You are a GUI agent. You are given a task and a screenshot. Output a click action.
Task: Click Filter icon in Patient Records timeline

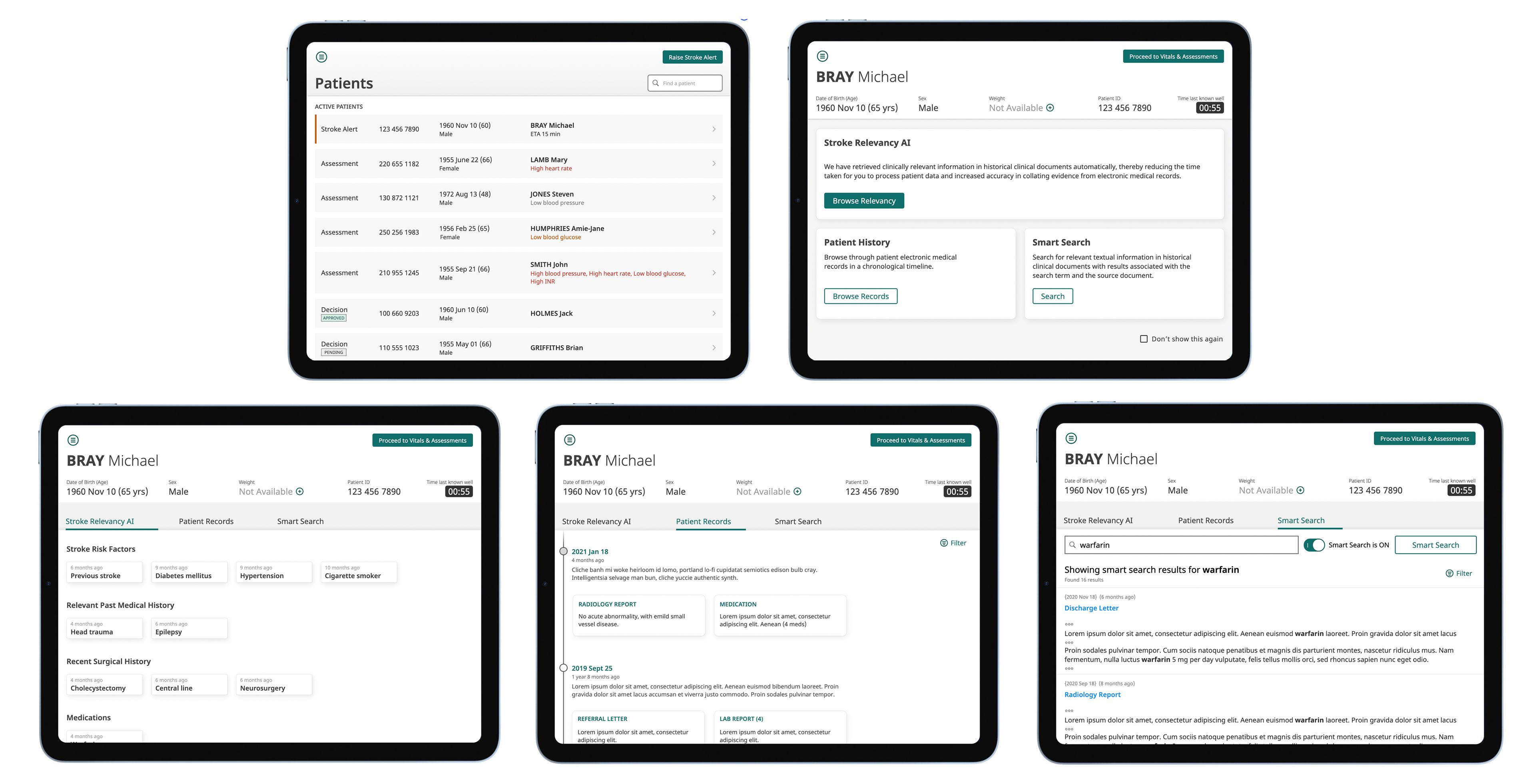click(x=944, y=543)
